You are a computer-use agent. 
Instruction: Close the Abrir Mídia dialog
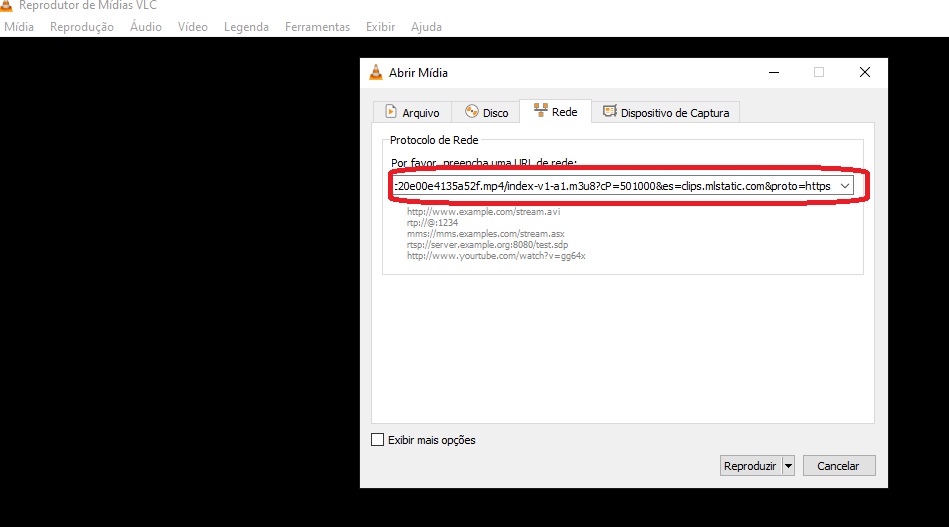point(865,72)
